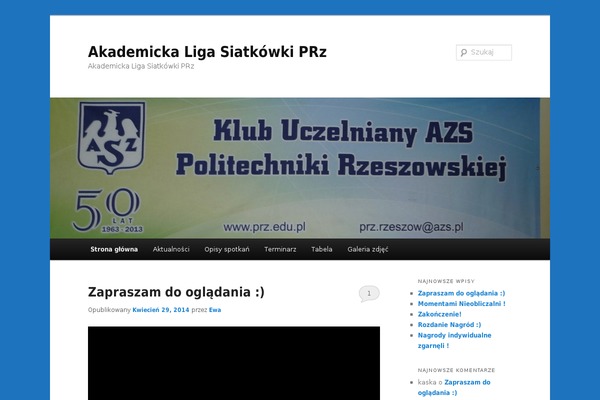Open author link Ewa

click(215, 310)
